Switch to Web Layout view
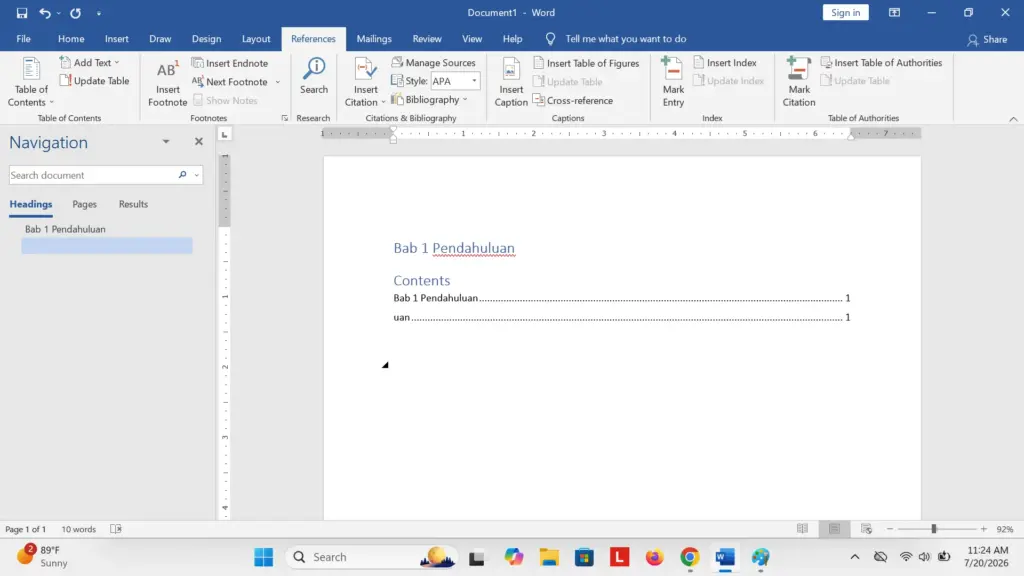 tap(867, 529)
